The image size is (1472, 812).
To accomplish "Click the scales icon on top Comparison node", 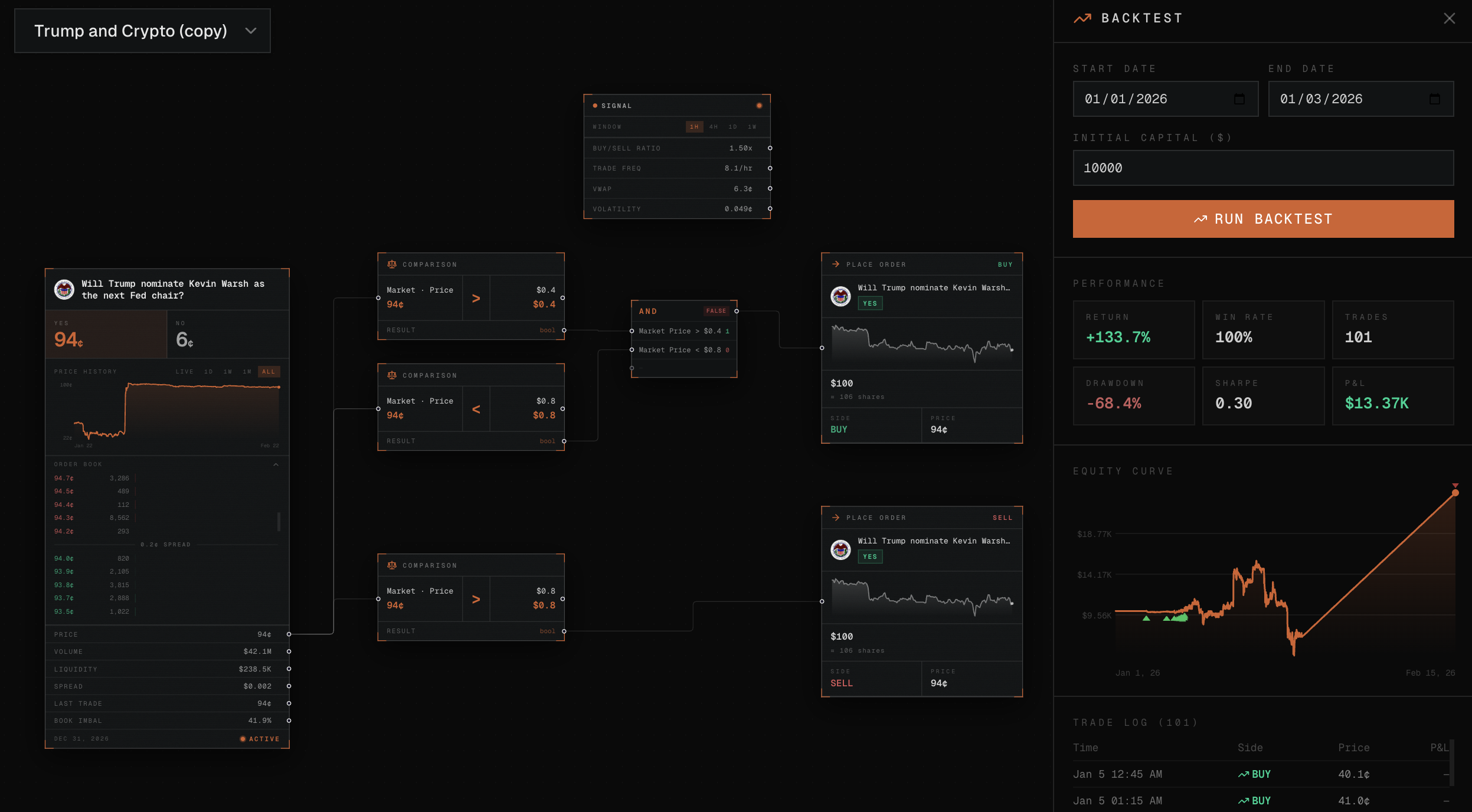I will (x=392, y=264).
